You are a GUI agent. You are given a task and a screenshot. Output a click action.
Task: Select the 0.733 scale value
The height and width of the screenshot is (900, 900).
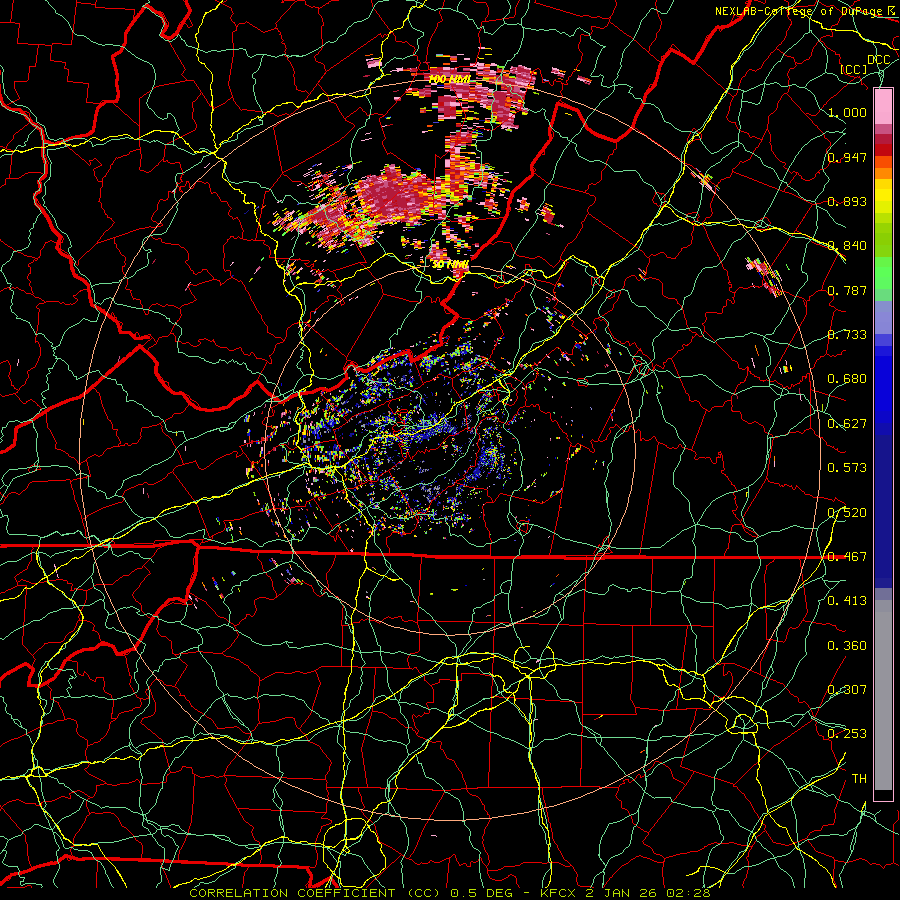click(847, 335)
